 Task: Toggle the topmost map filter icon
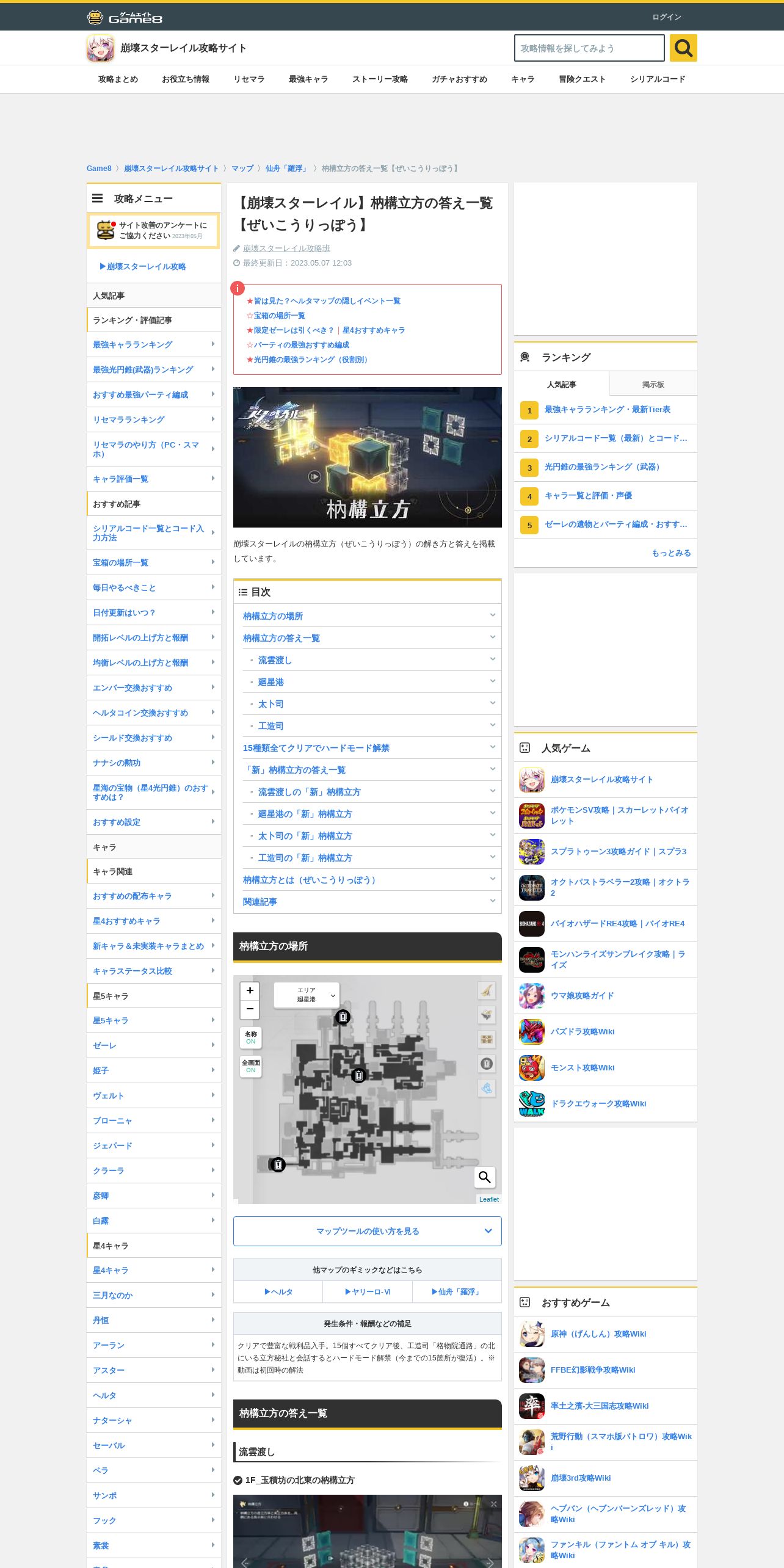point(487,990)
